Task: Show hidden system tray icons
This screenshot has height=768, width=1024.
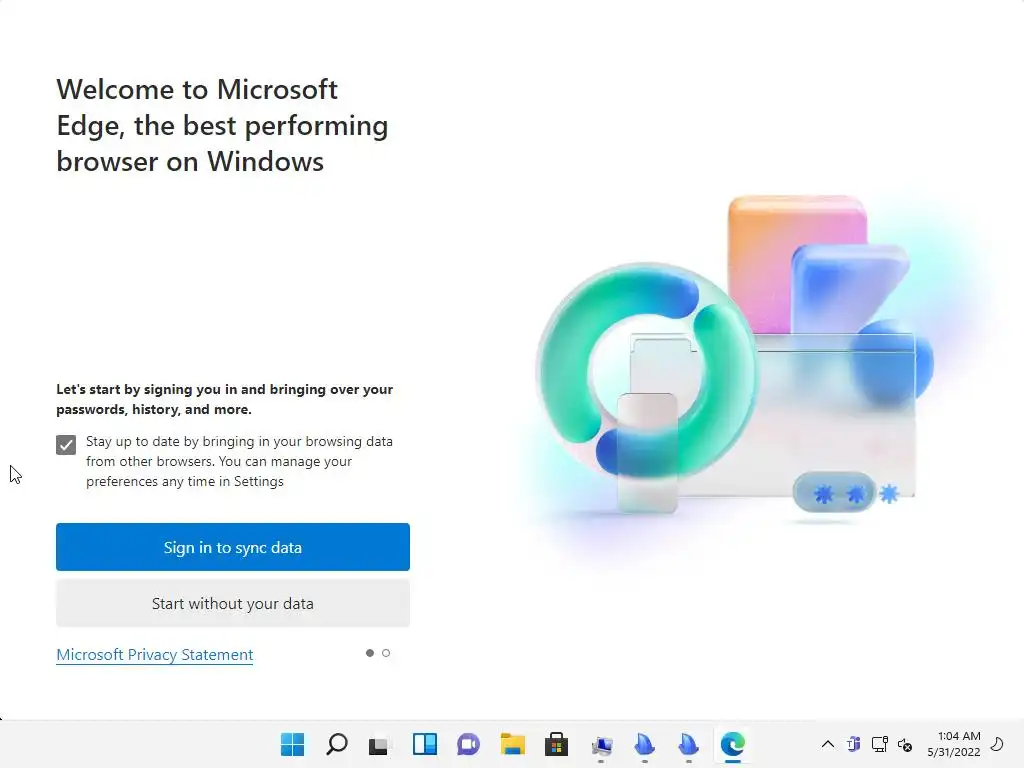Action: point(827,744)
